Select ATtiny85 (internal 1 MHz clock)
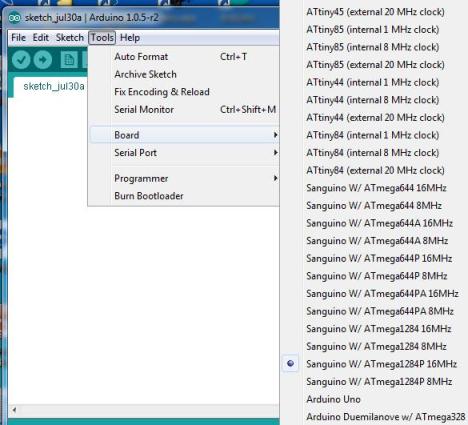The image size is (468, 425). 374,29
